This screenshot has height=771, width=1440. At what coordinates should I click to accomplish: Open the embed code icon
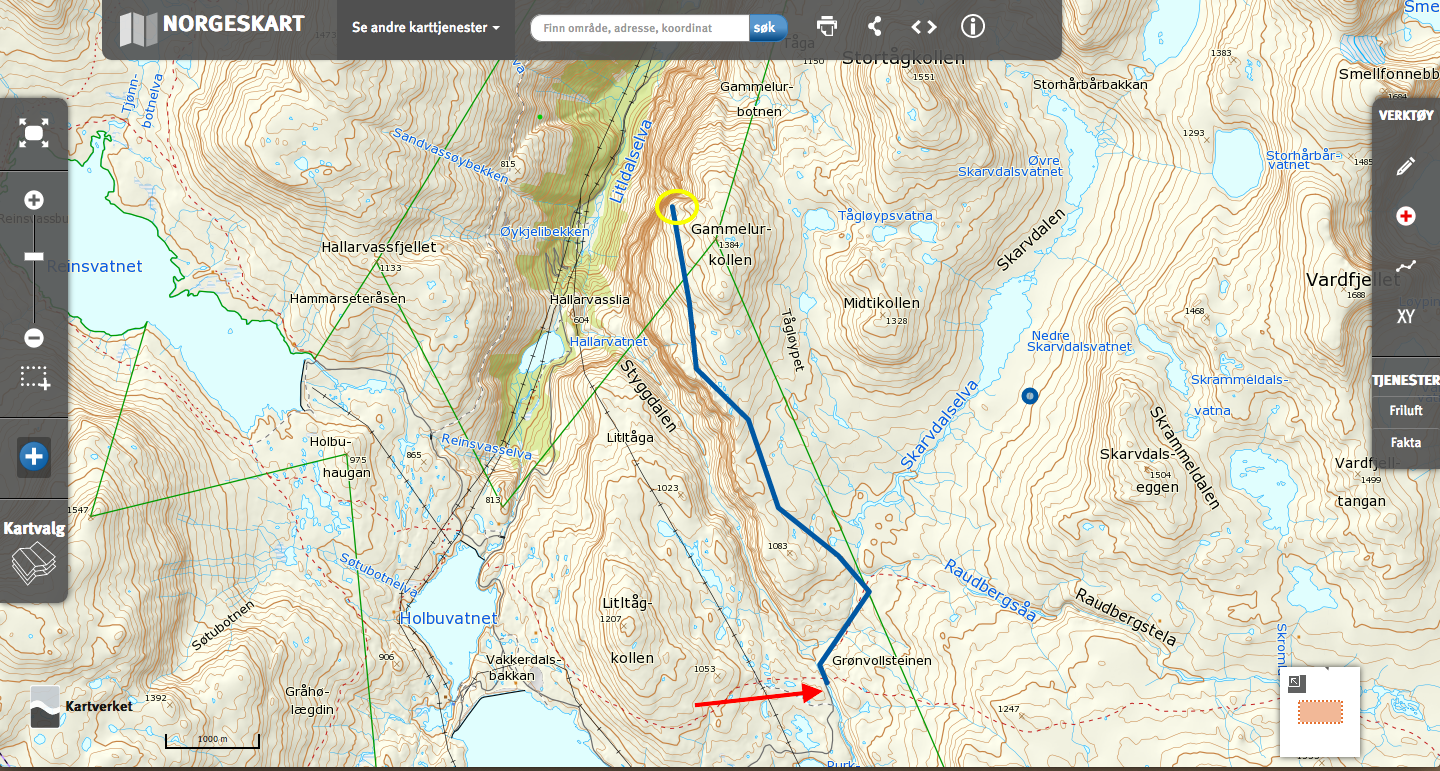tap(924, 27)
